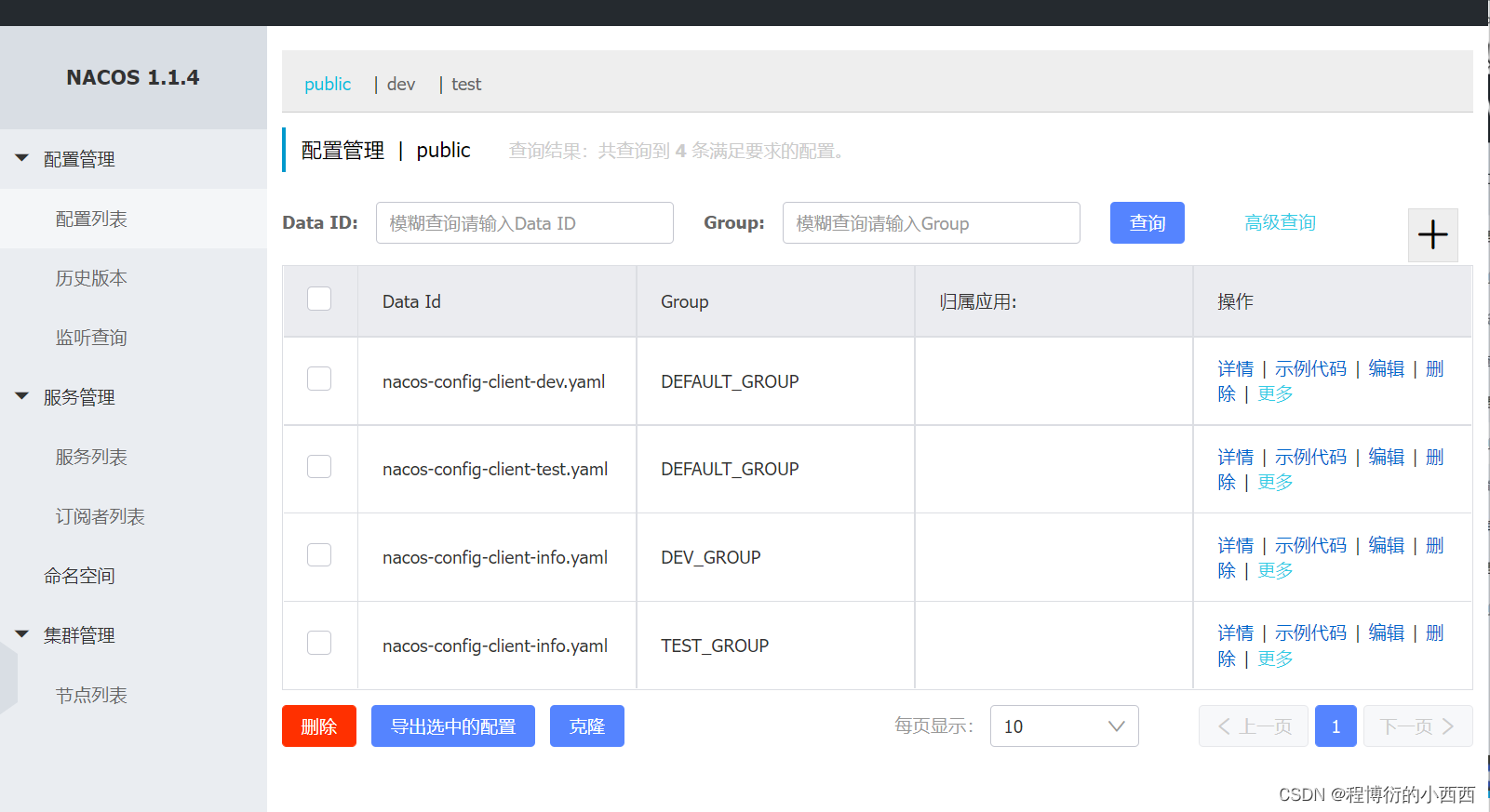Screen dimensions: 1490x812
Task: Open the 每页显示 page size dropdown
Action: (x=1064, y=726)
